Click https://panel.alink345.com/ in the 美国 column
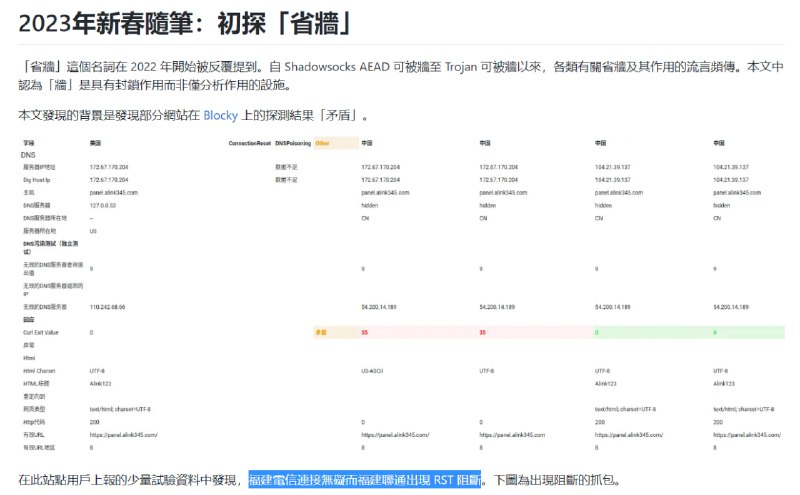The width and height of the screenshot is (800, 495). 123,435
